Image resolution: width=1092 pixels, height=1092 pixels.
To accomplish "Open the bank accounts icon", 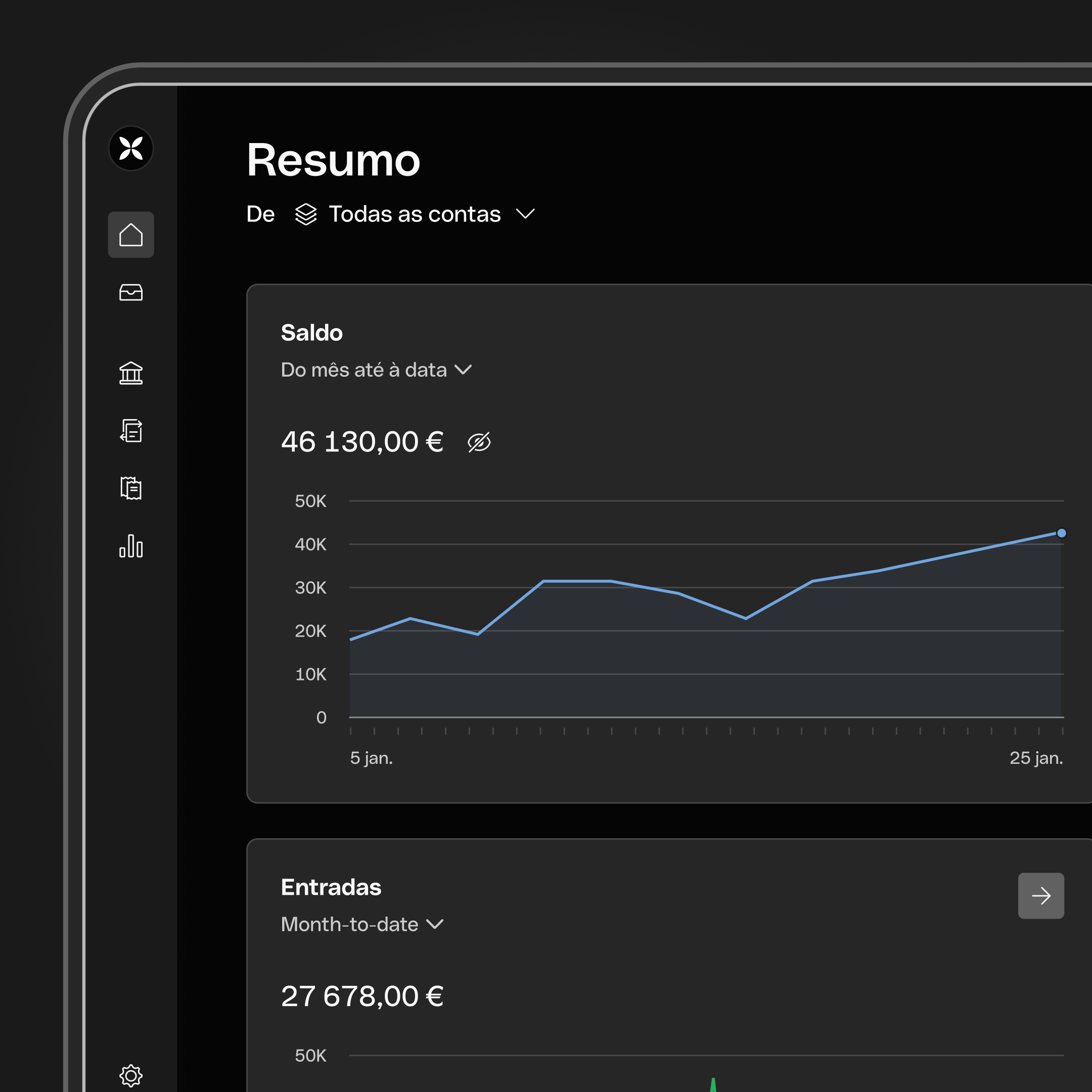I will tap(130, 373).
